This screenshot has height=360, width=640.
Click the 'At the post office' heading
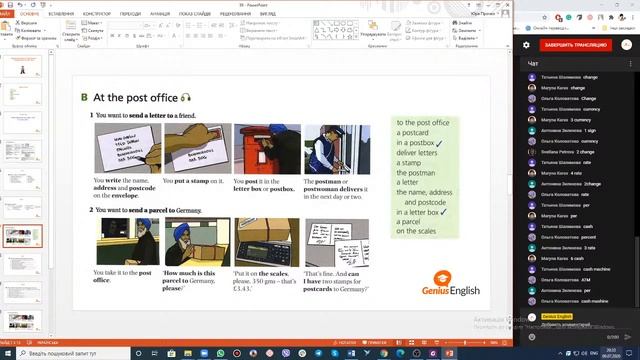pyautogui.click(x=135, y=98)
